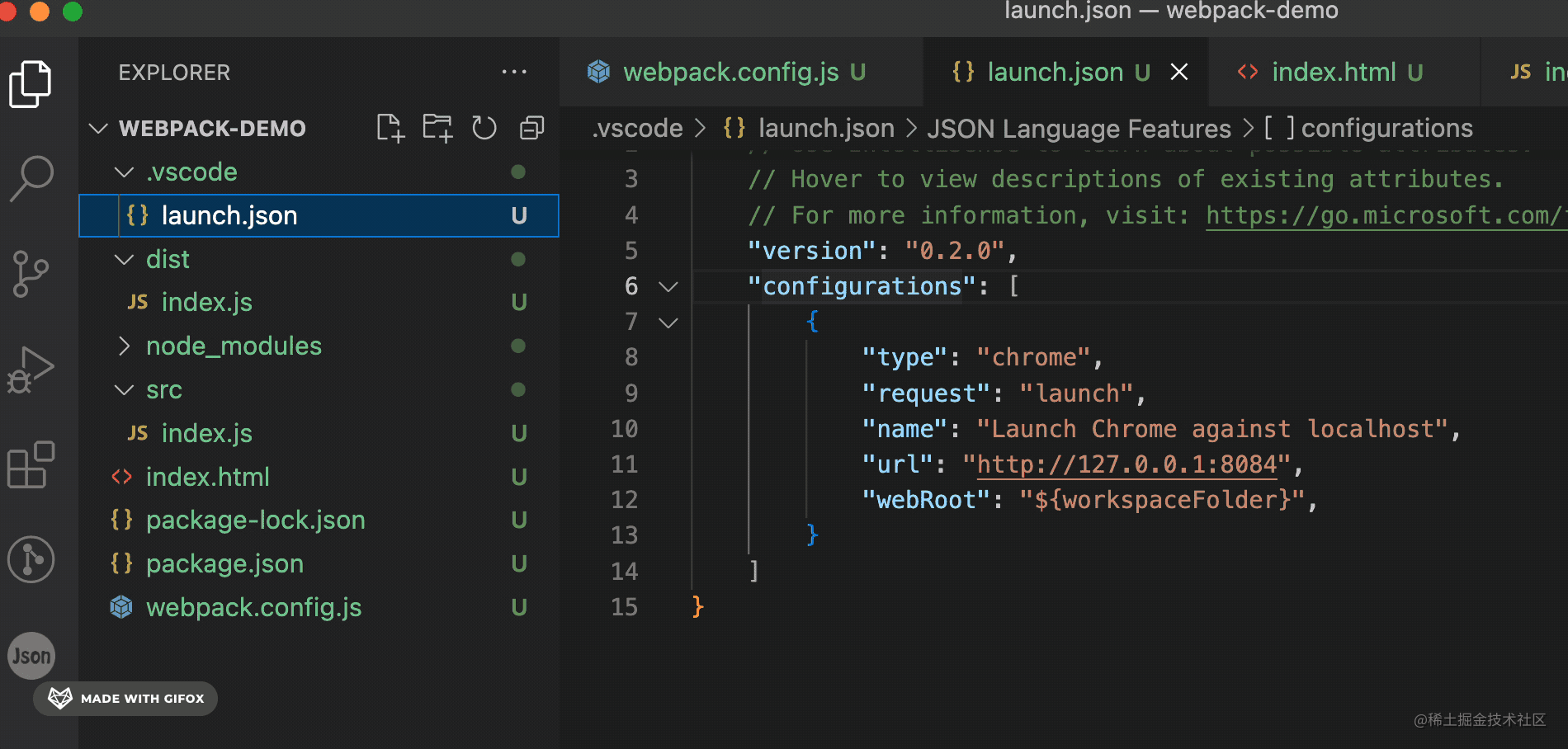The height and width of the screenshot is (749, 1568).
Task: Fold the object block at line 7
Action: tap(668, 322)
